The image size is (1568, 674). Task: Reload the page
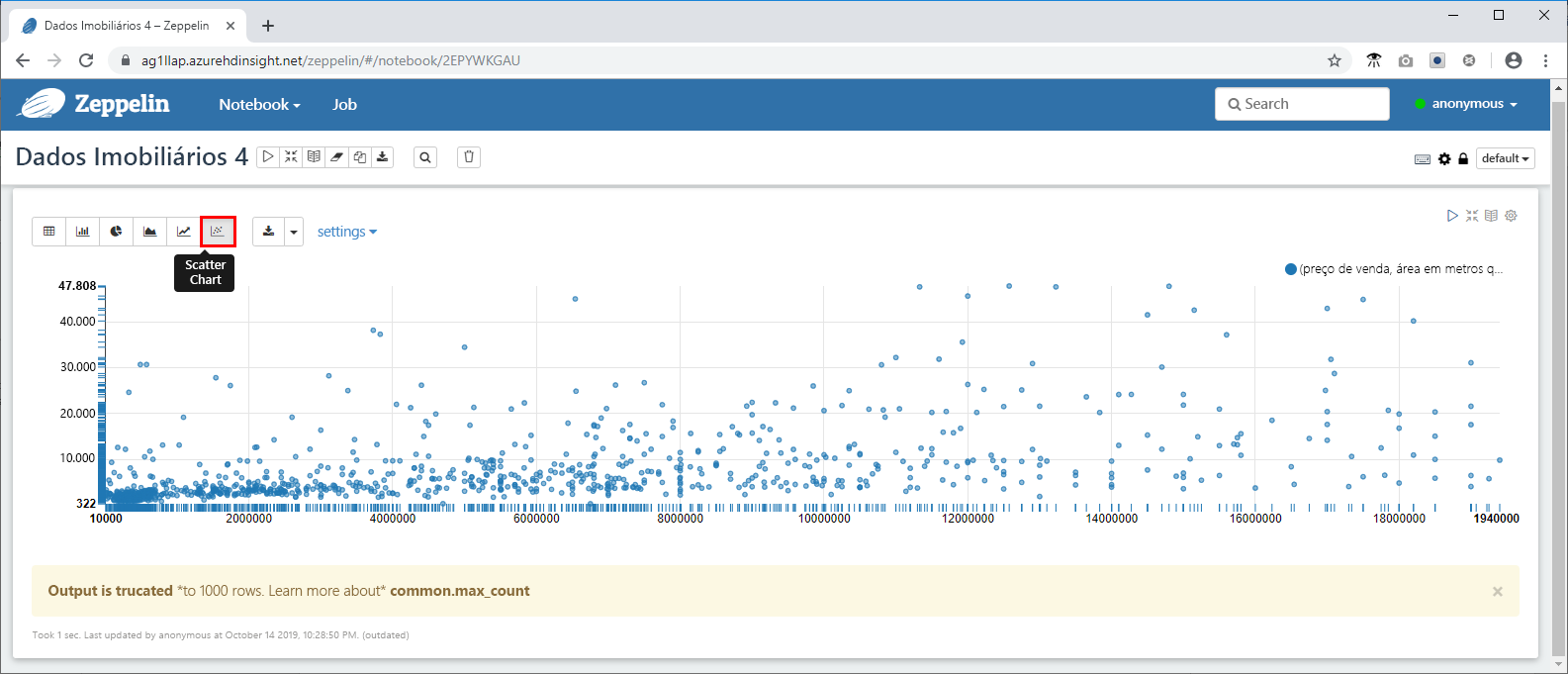pyautogui.click(x=86, y=60)
